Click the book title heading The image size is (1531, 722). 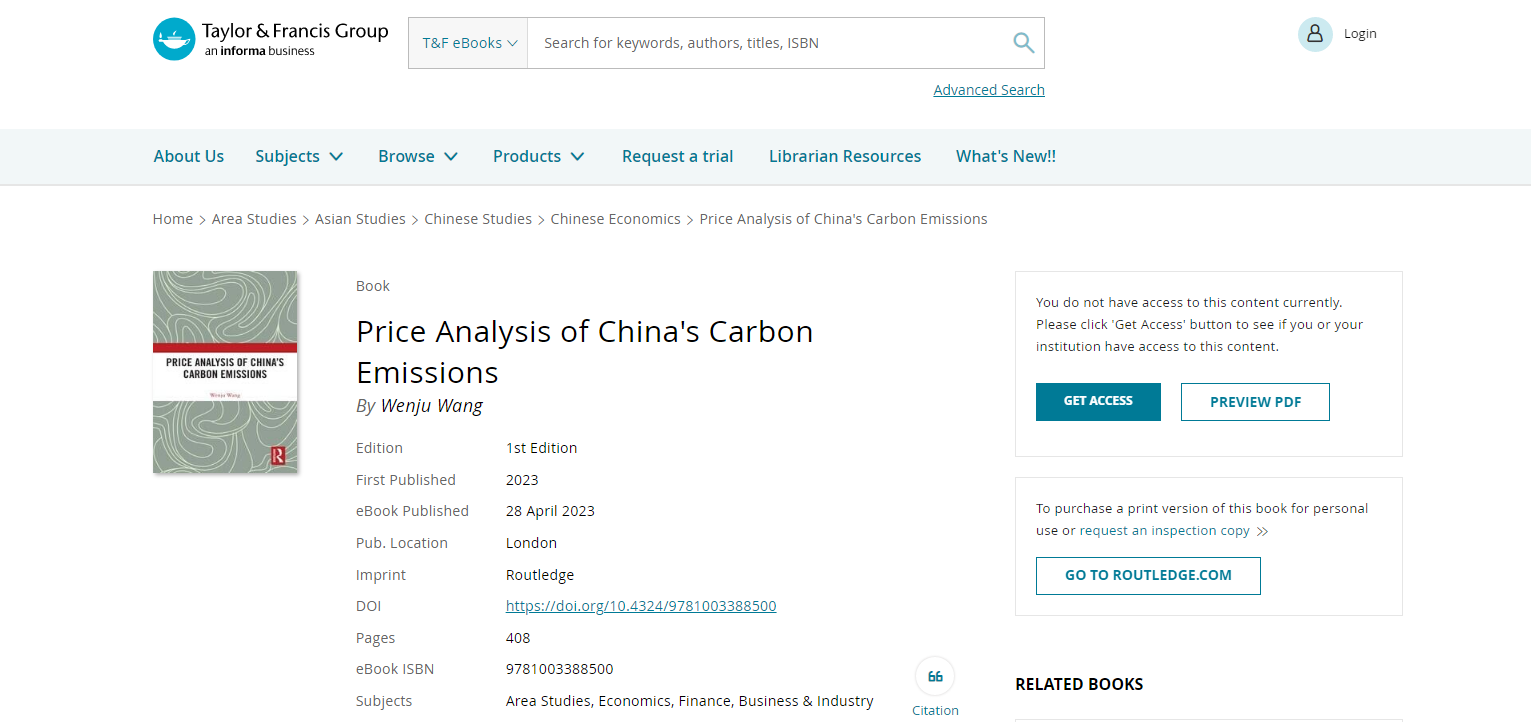[x=585, y=352]
